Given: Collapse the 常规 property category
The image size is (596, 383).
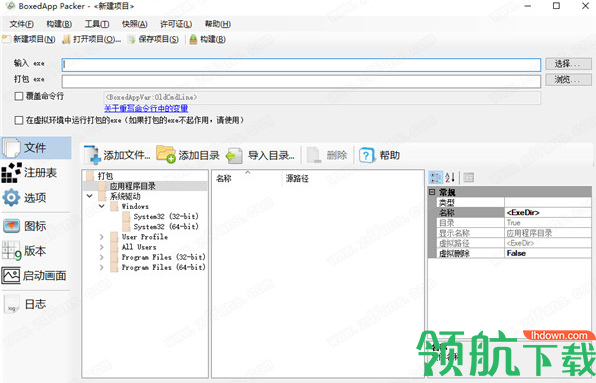Looking at the screenshot, I should 432,192.
